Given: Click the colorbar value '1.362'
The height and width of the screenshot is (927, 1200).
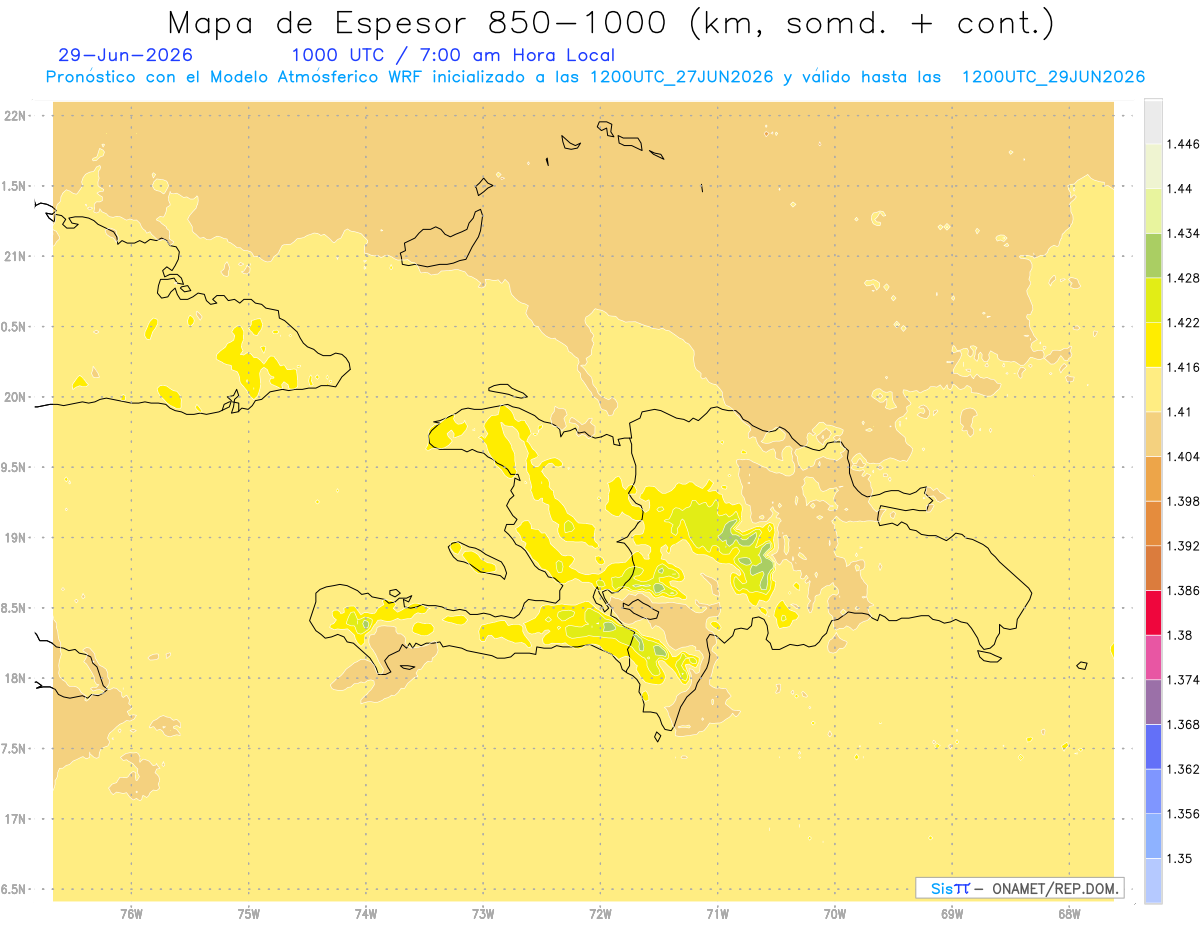Looking at the screenshot, I should pyautogui.click(x=1185, y=769).
